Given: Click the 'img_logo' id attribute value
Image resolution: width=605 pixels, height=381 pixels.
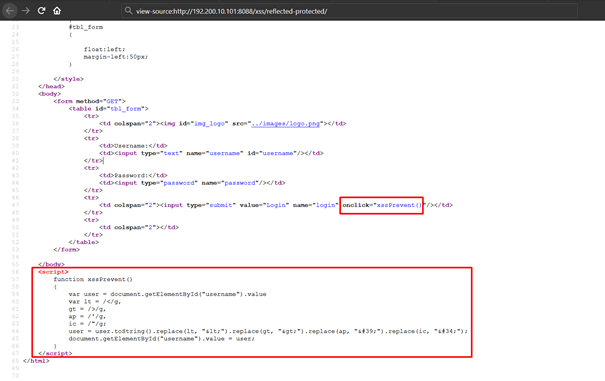Looking at the screenshot, I should [210, 124].
